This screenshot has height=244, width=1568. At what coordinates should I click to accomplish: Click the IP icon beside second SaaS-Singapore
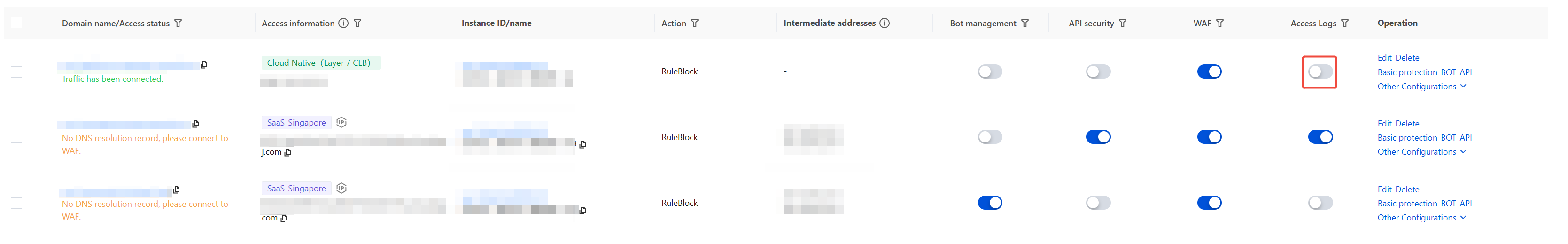342,188
